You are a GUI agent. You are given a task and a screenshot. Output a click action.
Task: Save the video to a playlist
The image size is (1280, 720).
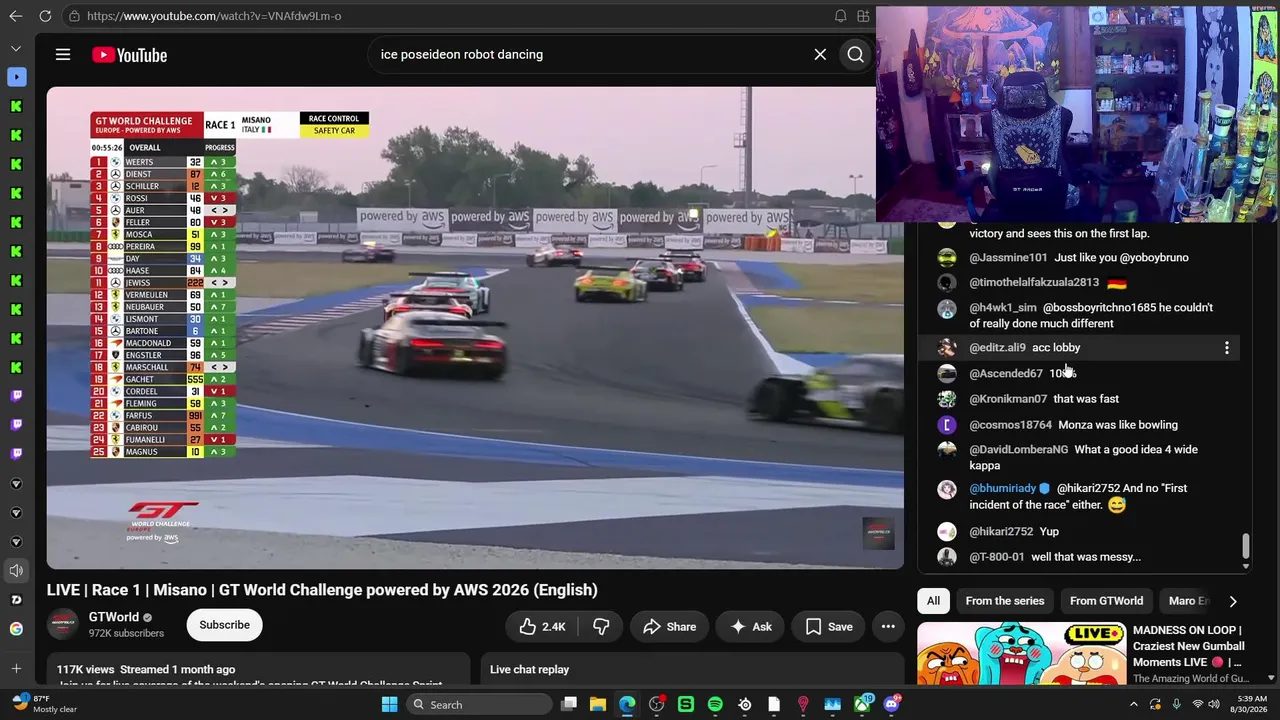(x=829, y=626)
